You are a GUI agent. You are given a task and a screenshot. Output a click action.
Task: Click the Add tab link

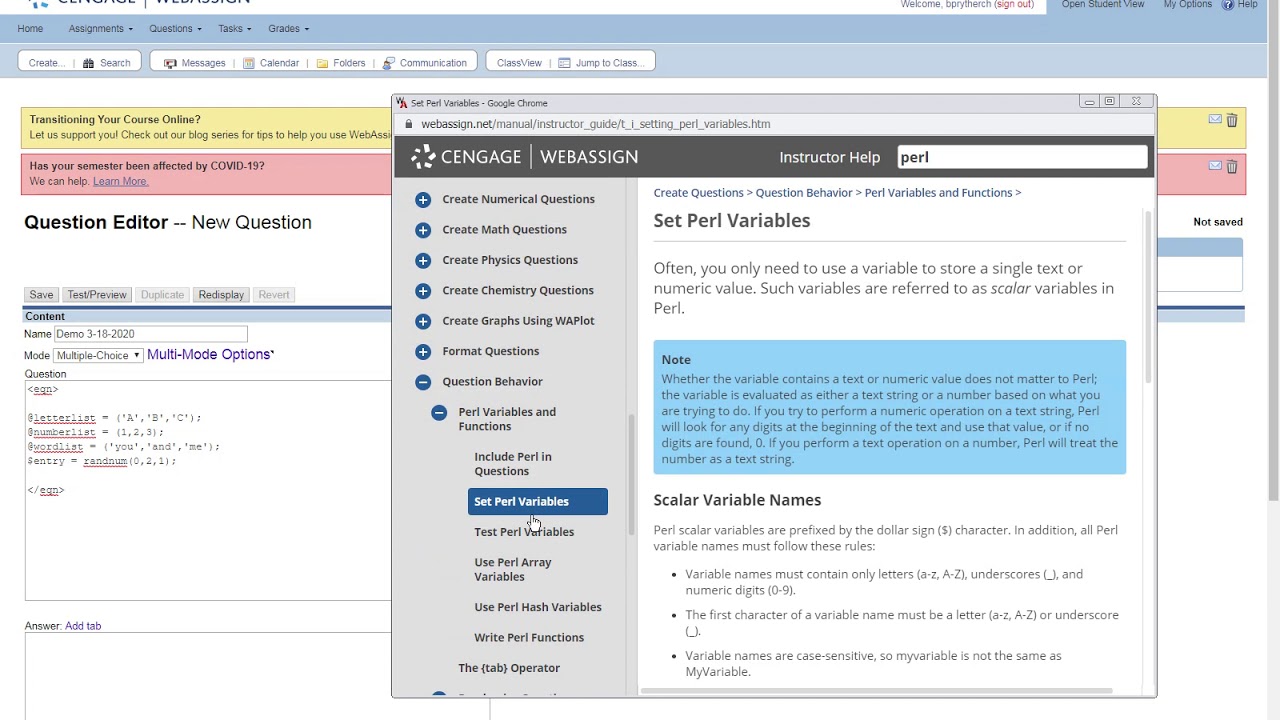coord(83,626)
